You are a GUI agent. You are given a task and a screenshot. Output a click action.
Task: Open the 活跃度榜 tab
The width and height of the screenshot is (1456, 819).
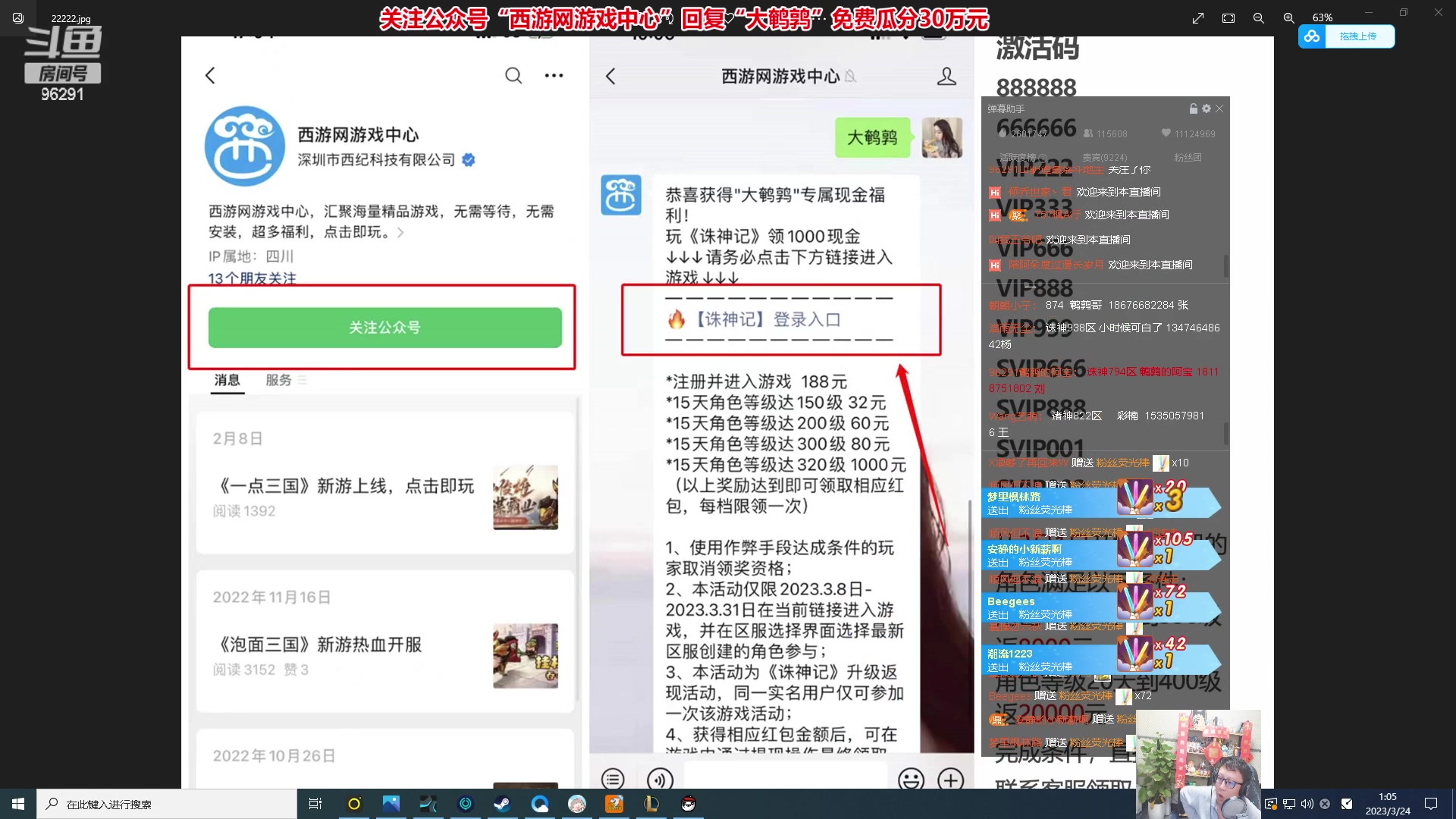click(x=1020, y=158)
